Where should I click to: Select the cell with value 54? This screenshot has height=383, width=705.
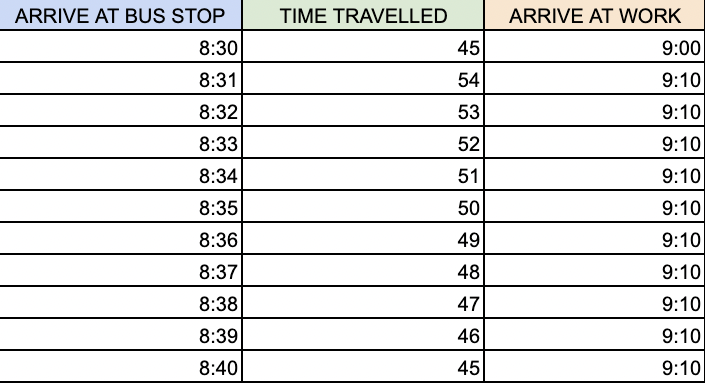[x=363, y=79]
